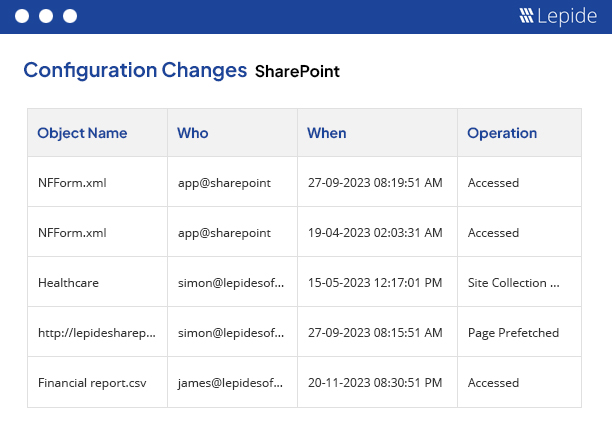Click the Lepide logo in the title bar
Screen dimensions: 612x430
(x=557, y=16)
